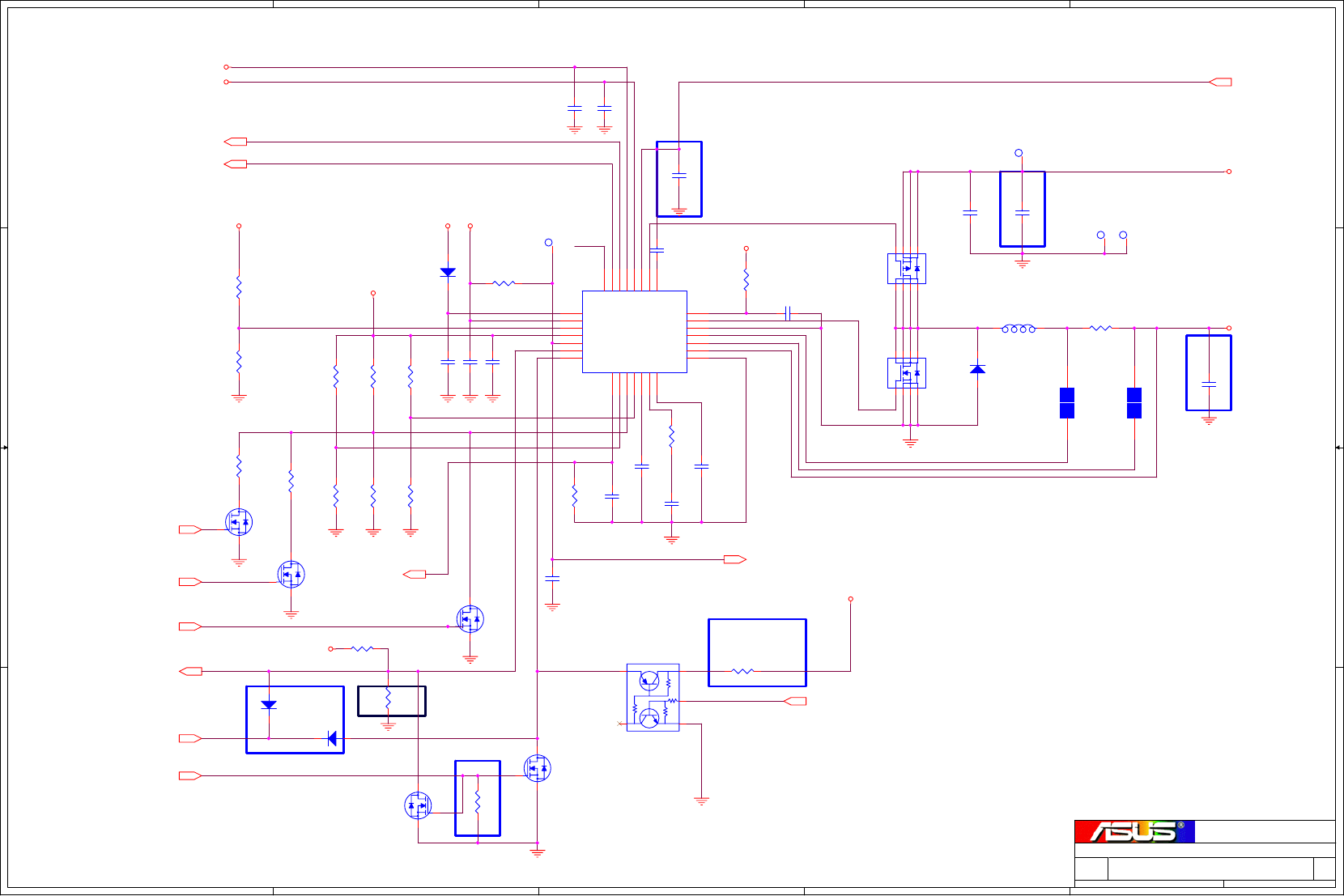Select the left-pointing diode in the two-diode blue box
The image size is (1344, 896).
(331, 738)
